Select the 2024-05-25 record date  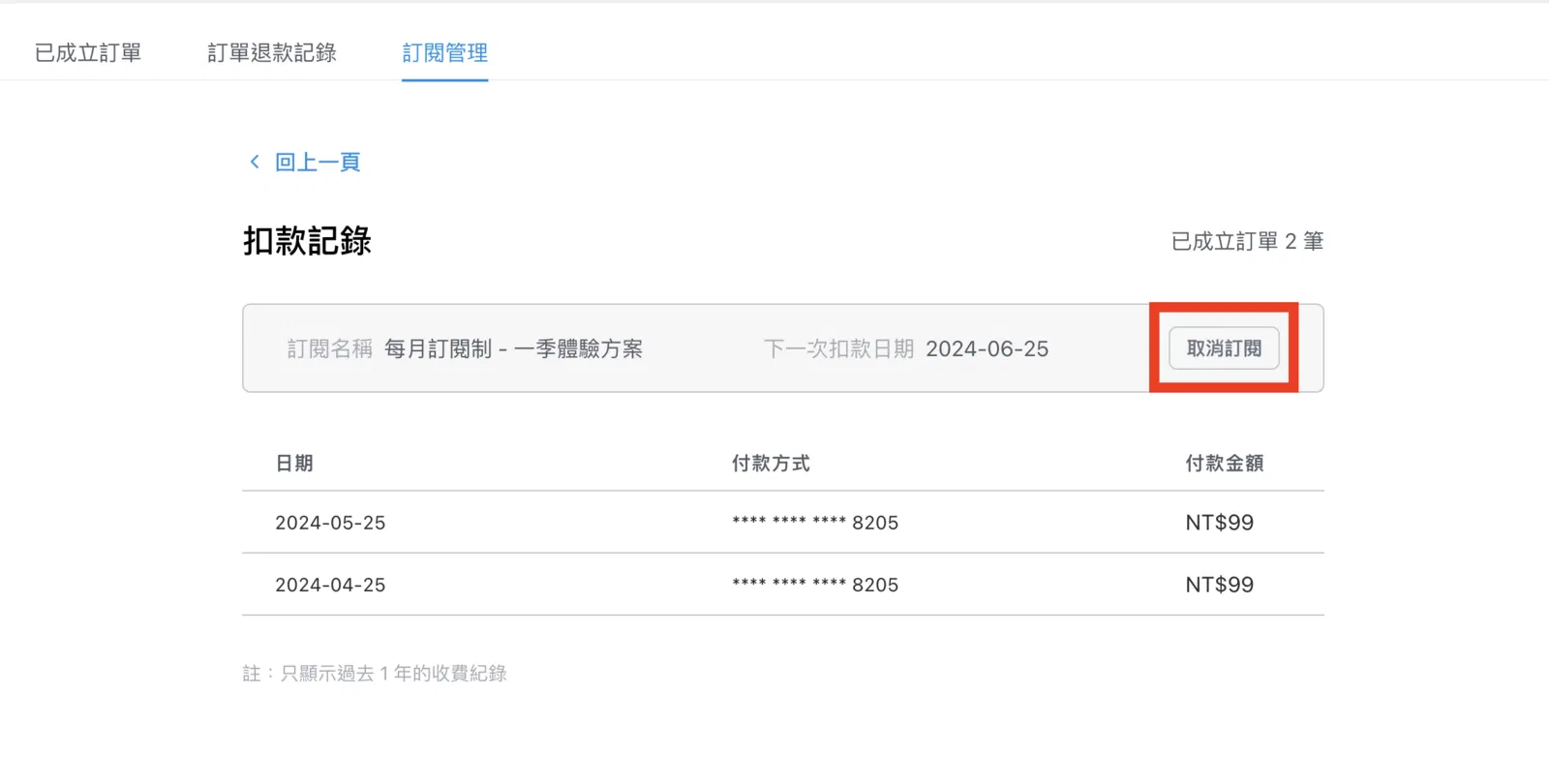(330, 523)
